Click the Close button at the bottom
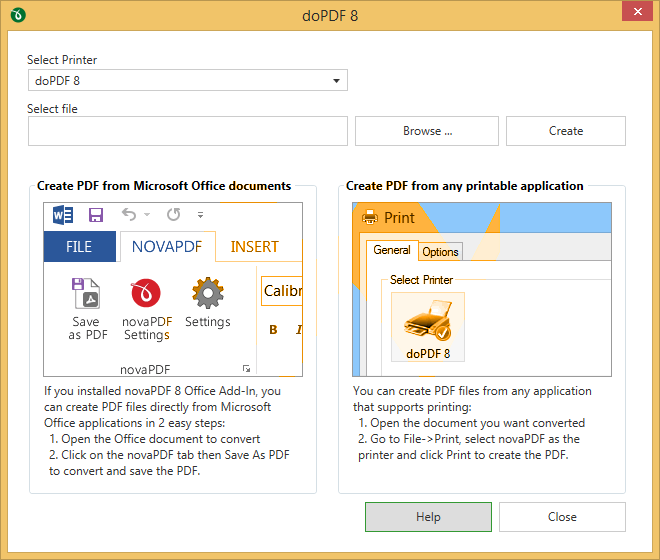The image size is (660, 560). pos(562,517)
